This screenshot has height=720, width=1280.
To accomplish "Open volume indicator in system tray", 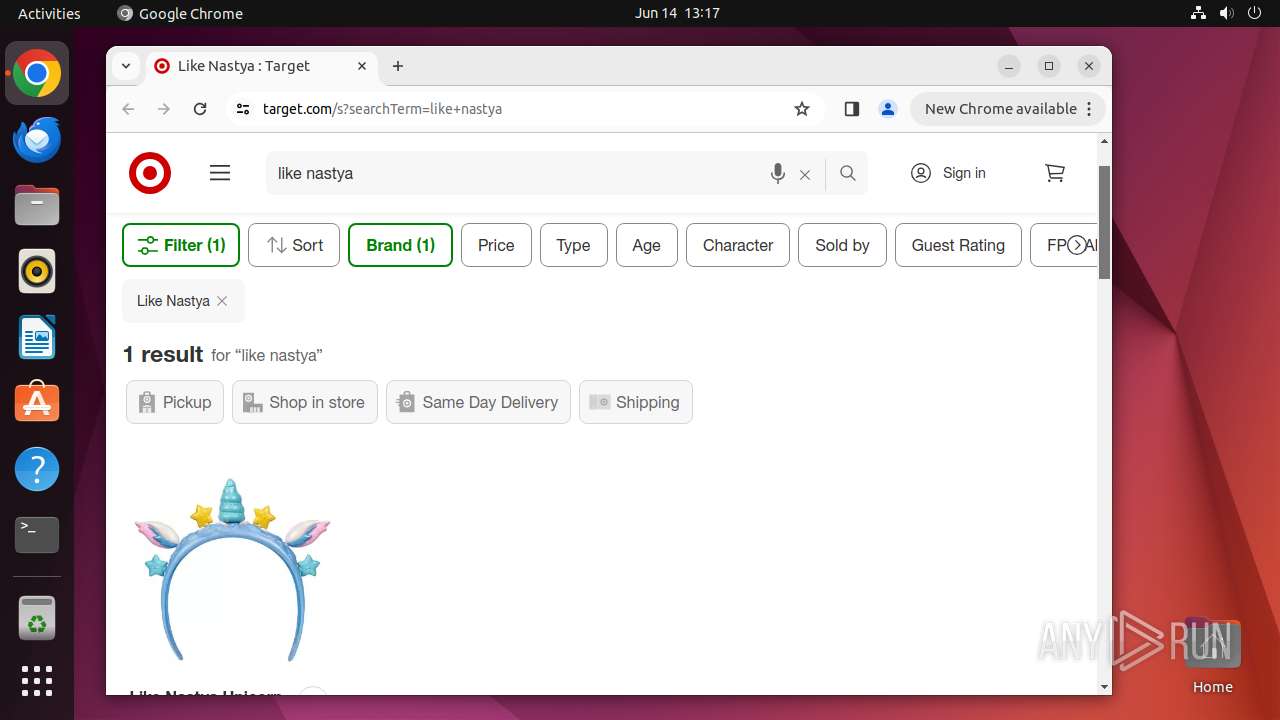I will 1227,13.
